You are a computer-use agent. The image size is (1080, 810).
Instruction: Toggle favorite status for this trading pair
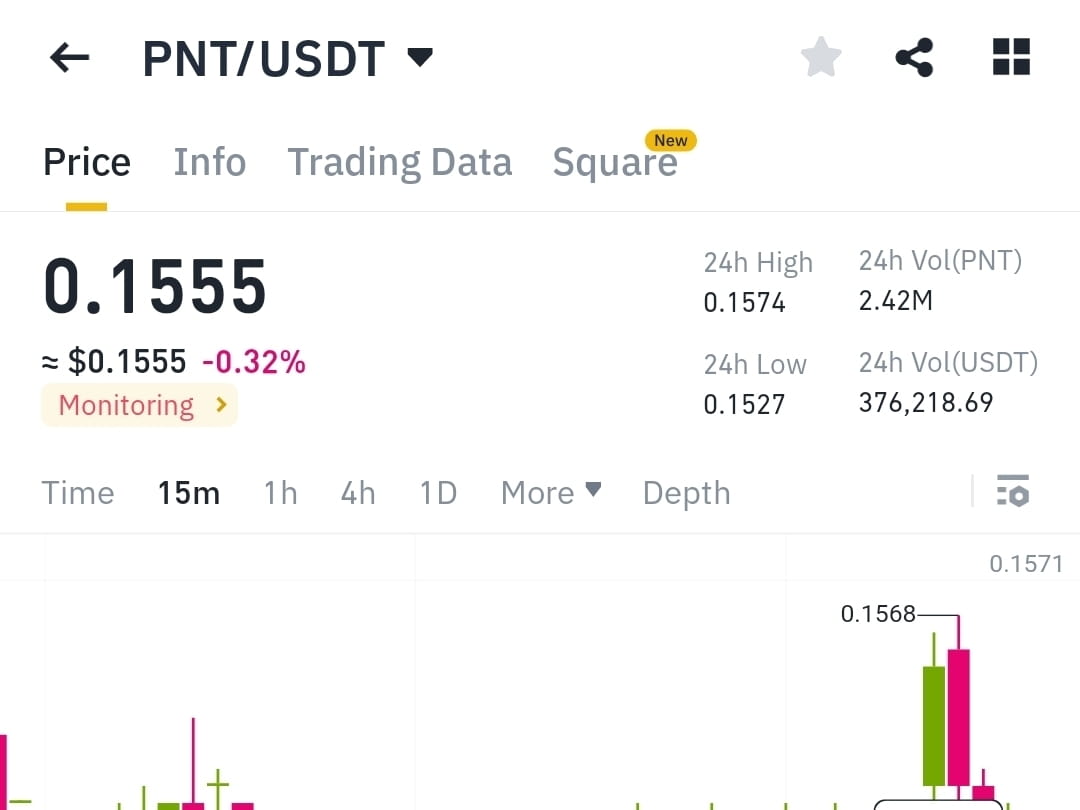[820, 57]
